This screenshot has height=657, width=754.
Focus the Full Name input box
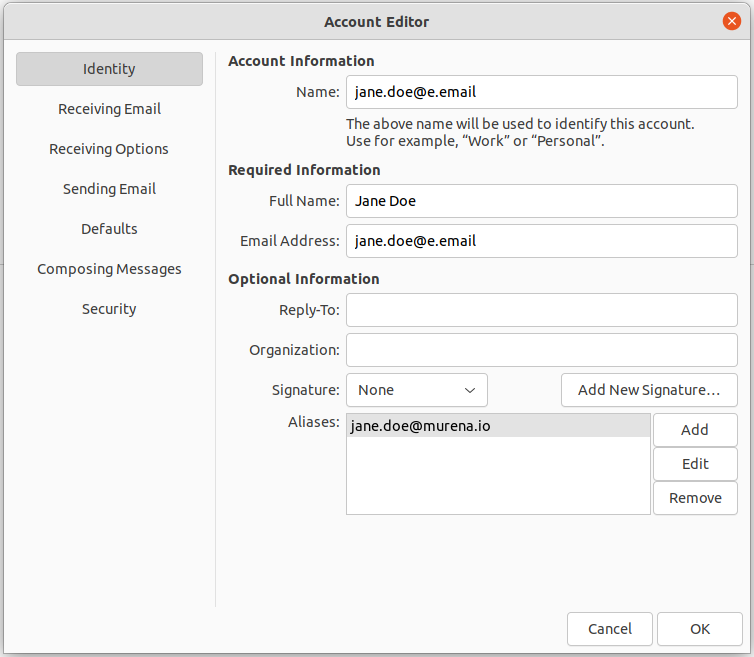(x=541, y=201)
